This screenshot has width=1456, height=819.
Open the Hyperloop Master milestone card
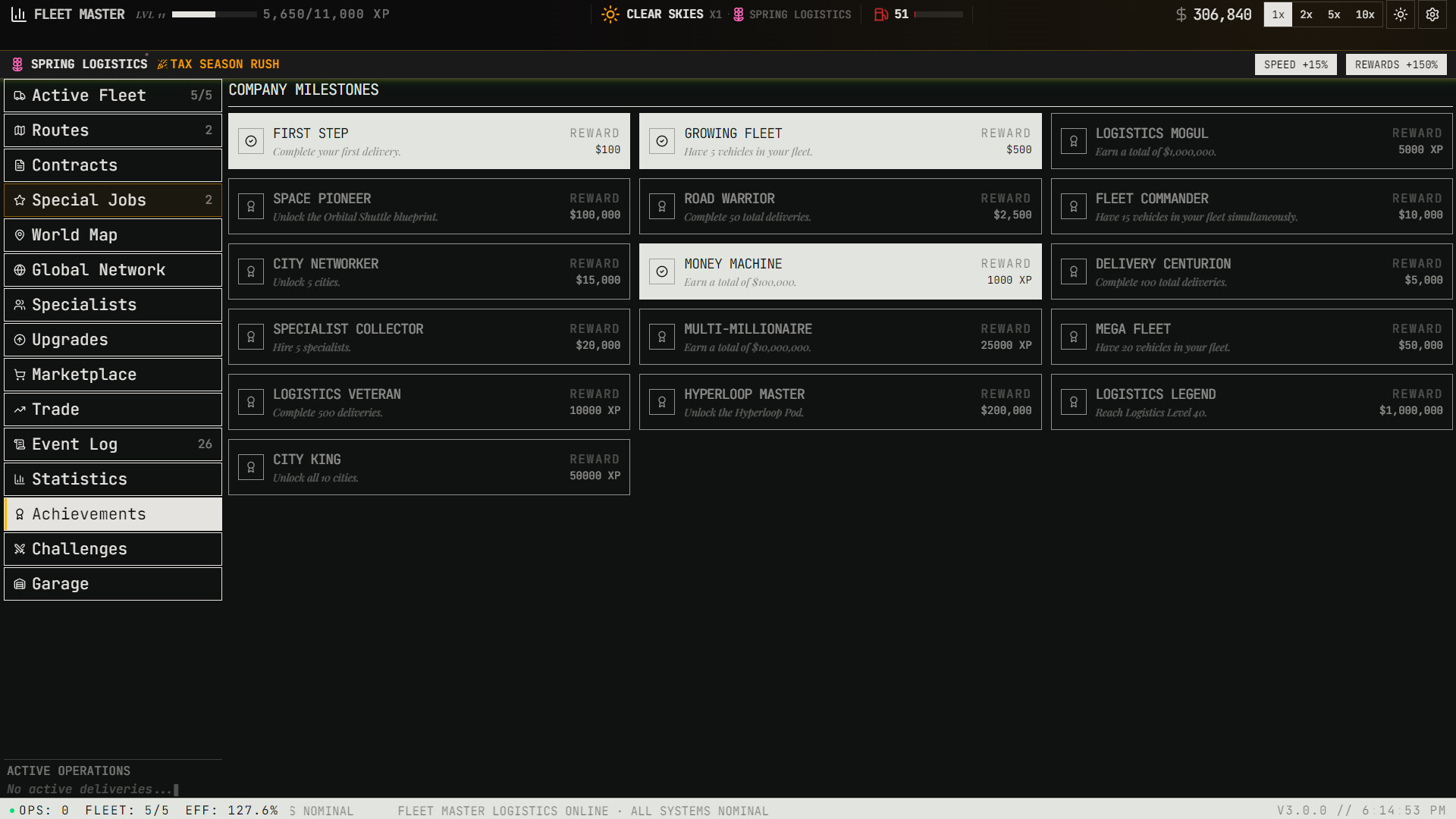[839, 402]
